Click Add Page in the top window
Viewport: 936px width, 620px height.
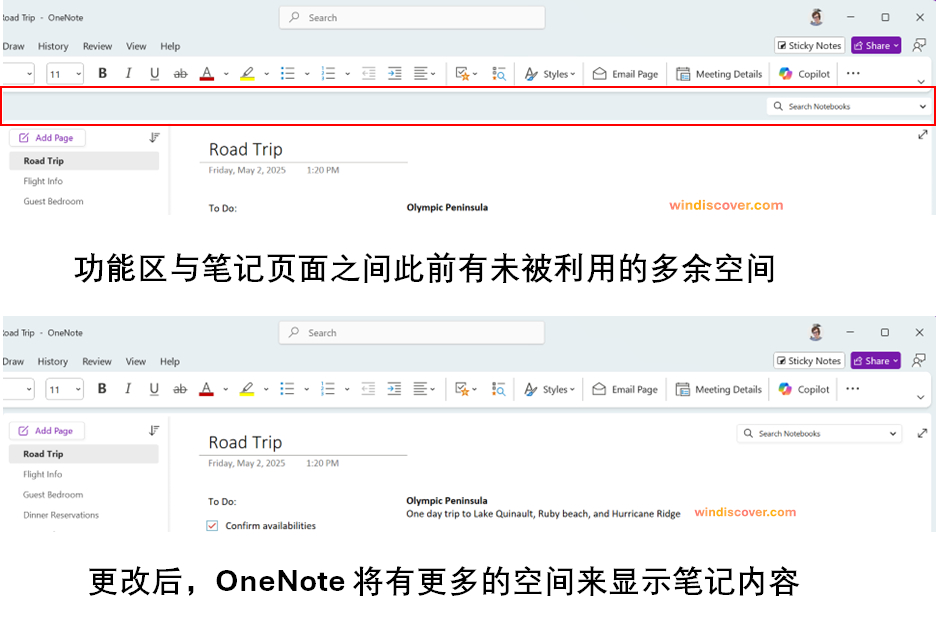coord(47,138)
